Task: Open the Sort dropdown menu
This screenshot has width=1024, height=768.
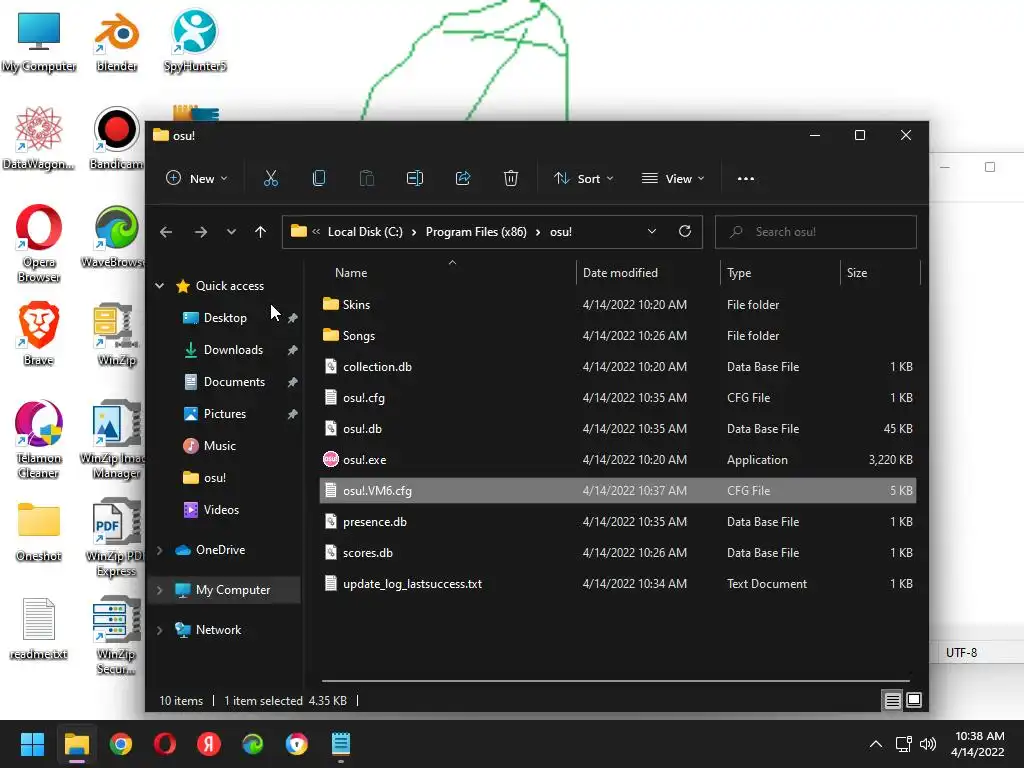Action: tap(583, 178)
